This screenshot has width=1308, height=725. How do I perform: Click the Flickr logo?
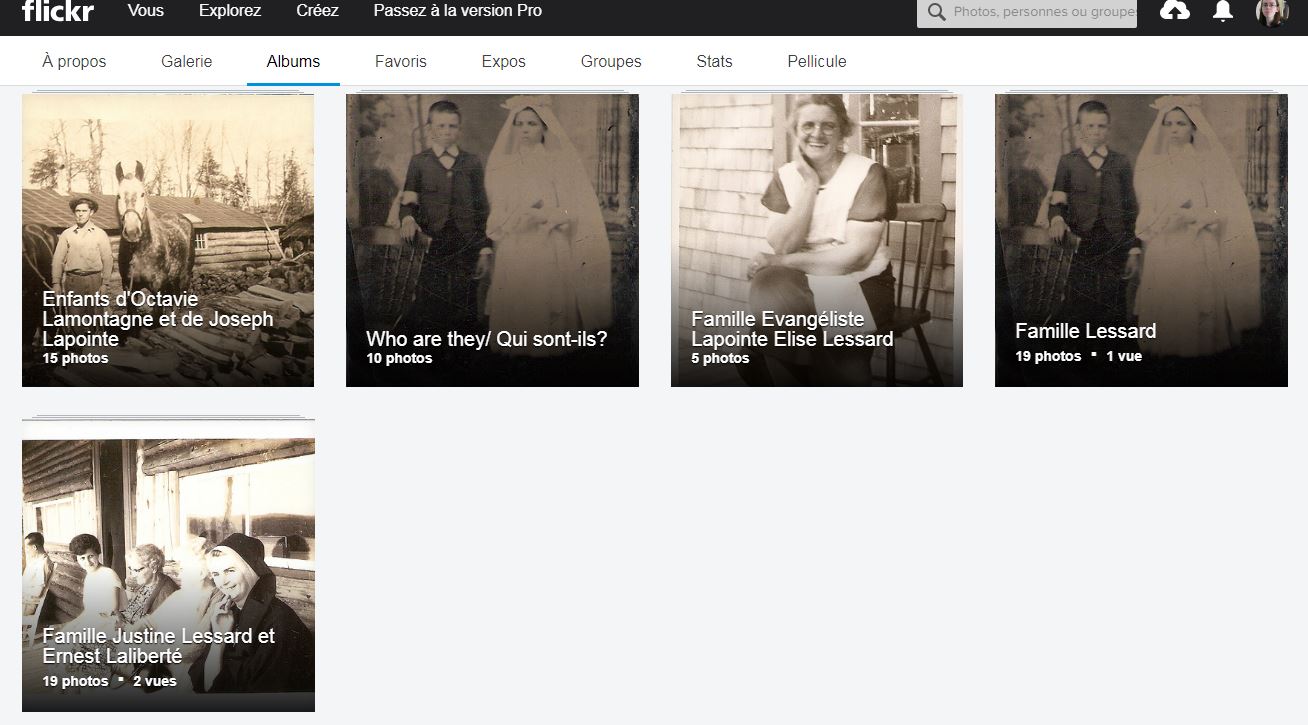pos(57,11)
